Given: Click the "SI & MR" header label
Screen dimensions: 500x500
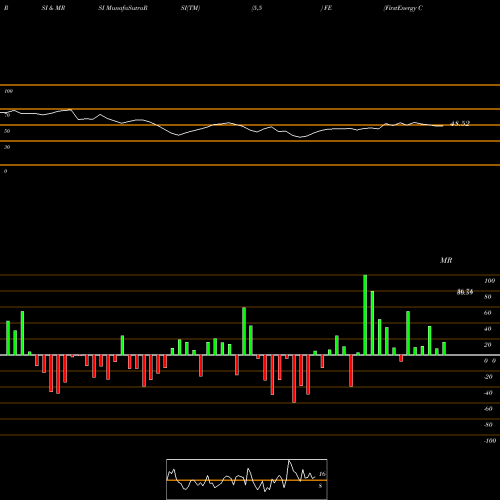Looking at the screenshot, I should (x=53, y=8).
